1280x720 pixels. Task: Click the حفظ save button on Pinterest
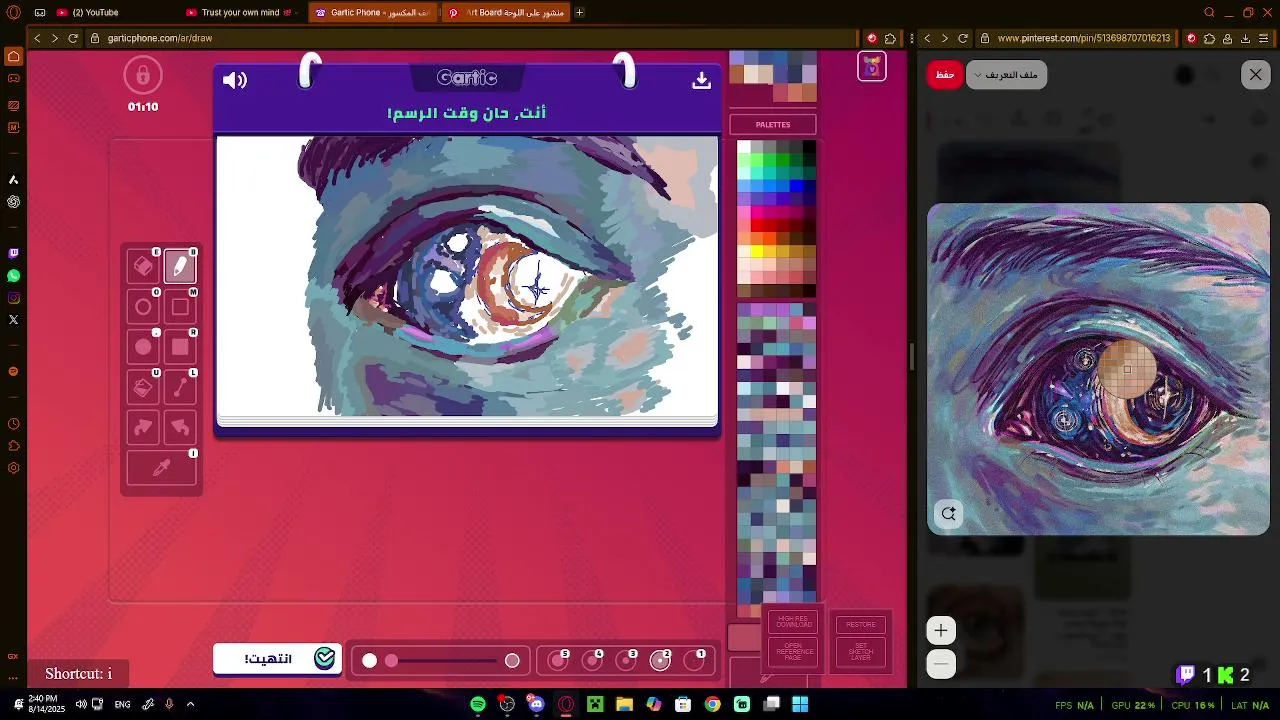click(x=945, y=75)
